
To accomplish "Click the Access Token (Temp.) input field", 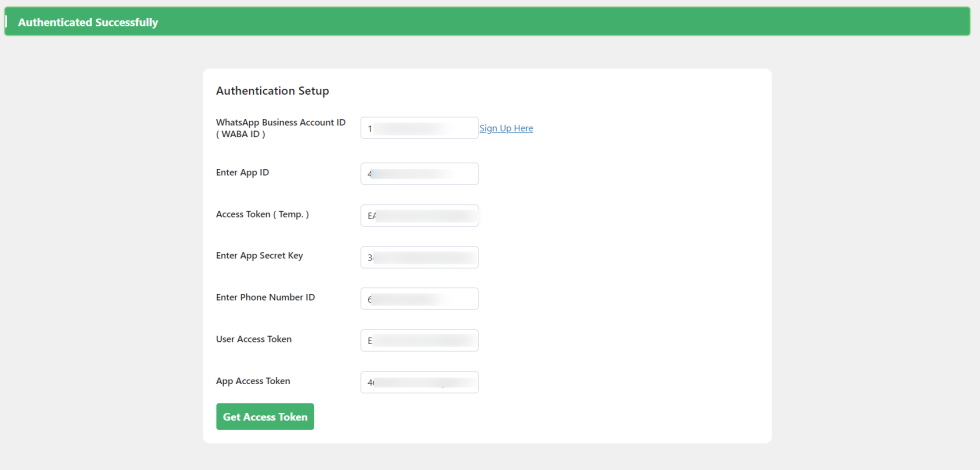I will coord(419,216).
